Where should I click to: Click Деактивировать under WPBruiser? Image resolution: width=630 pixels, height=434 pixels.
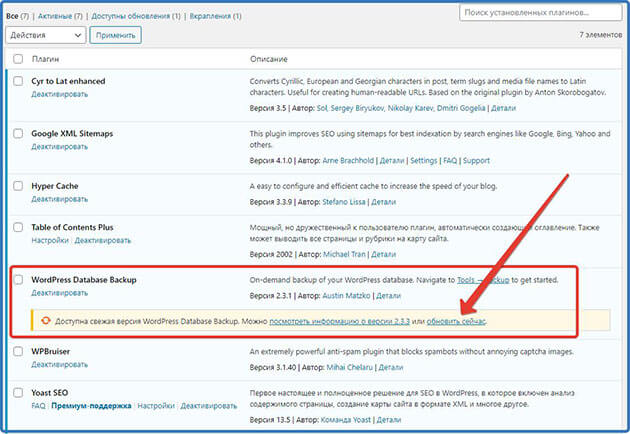(x=59, y=364)
